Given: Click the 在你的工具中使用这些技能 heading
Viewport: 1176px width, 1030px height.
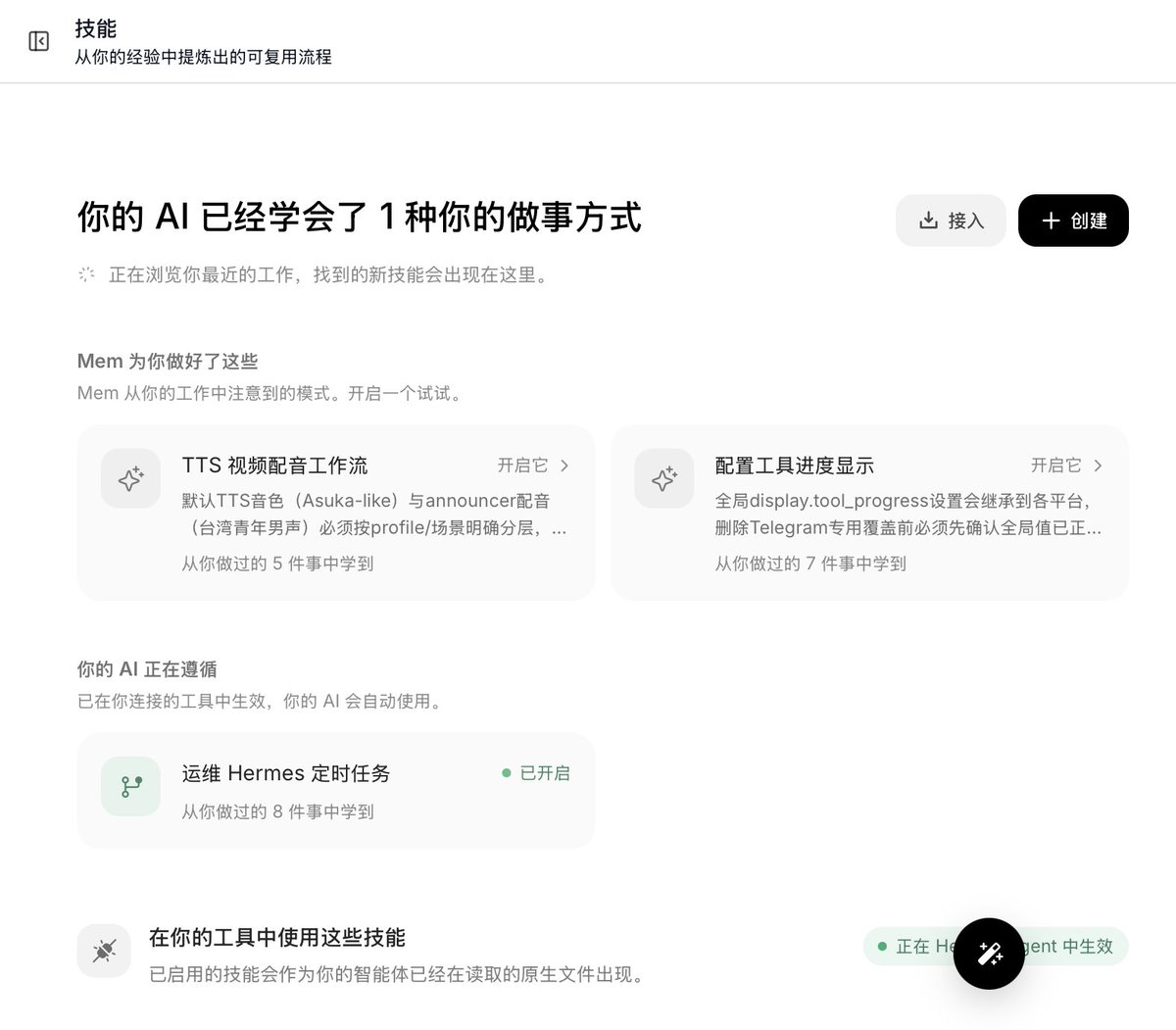Looking at the screenshot, I should [x=277, y=938].
